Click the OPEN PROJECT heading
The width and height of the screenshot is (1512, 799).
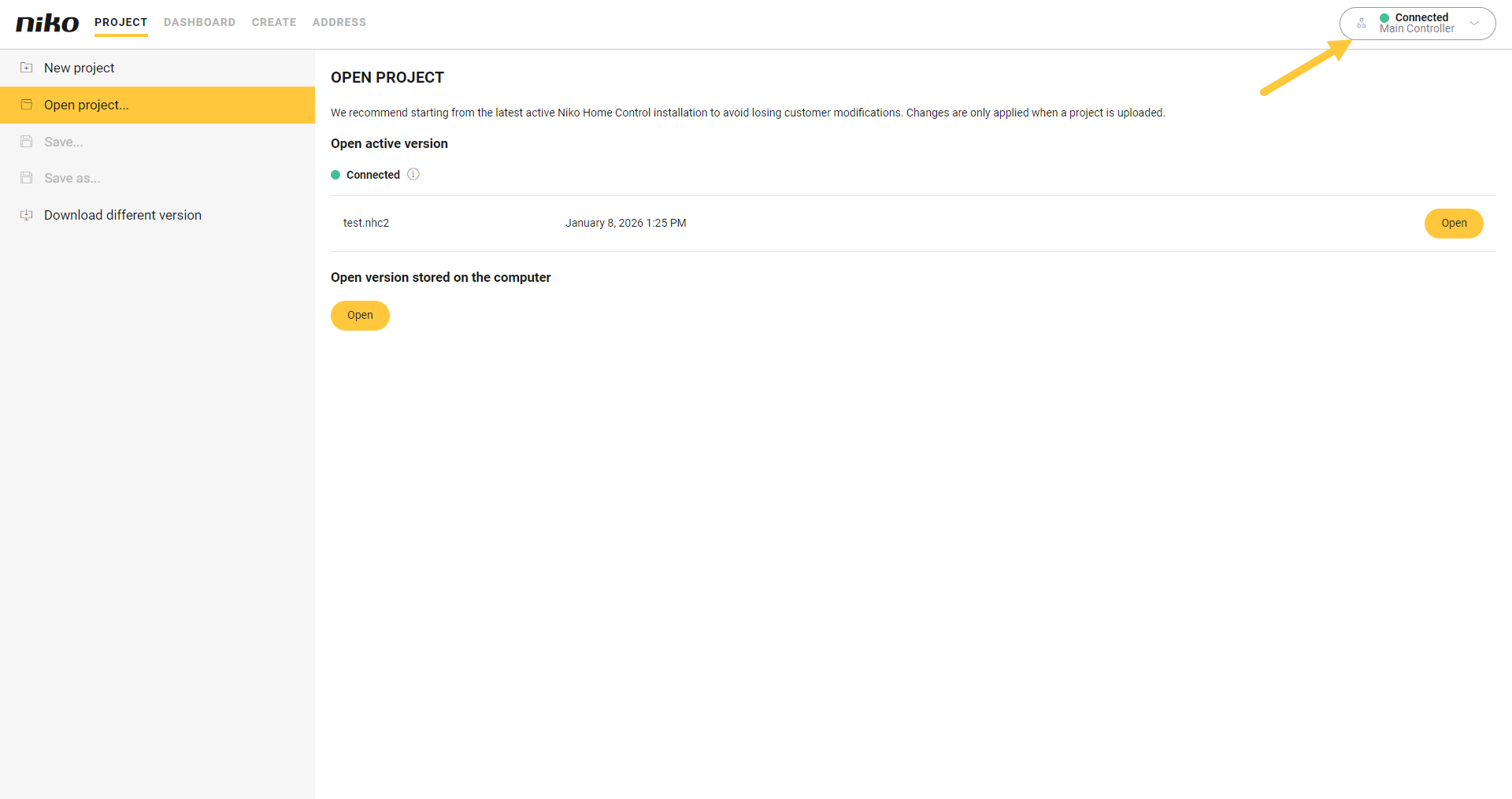387,77
